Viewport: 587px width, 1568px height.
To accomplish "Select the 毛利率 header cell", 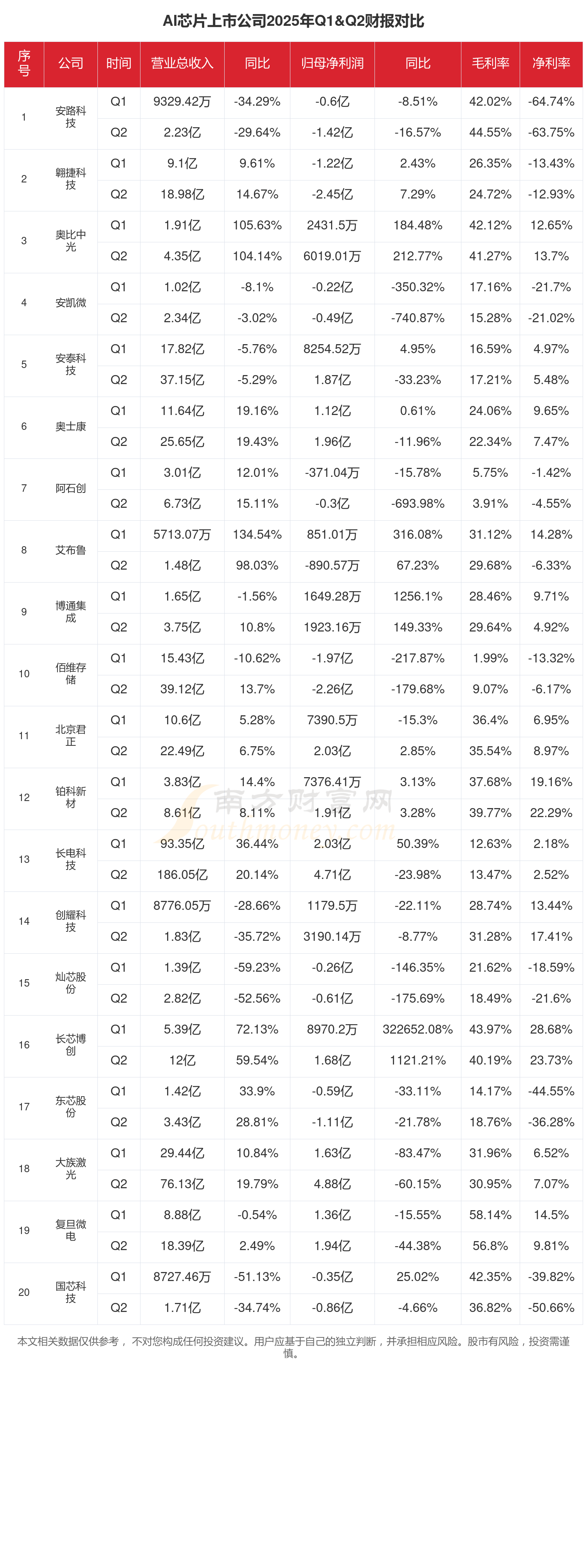I will point(490,63).
